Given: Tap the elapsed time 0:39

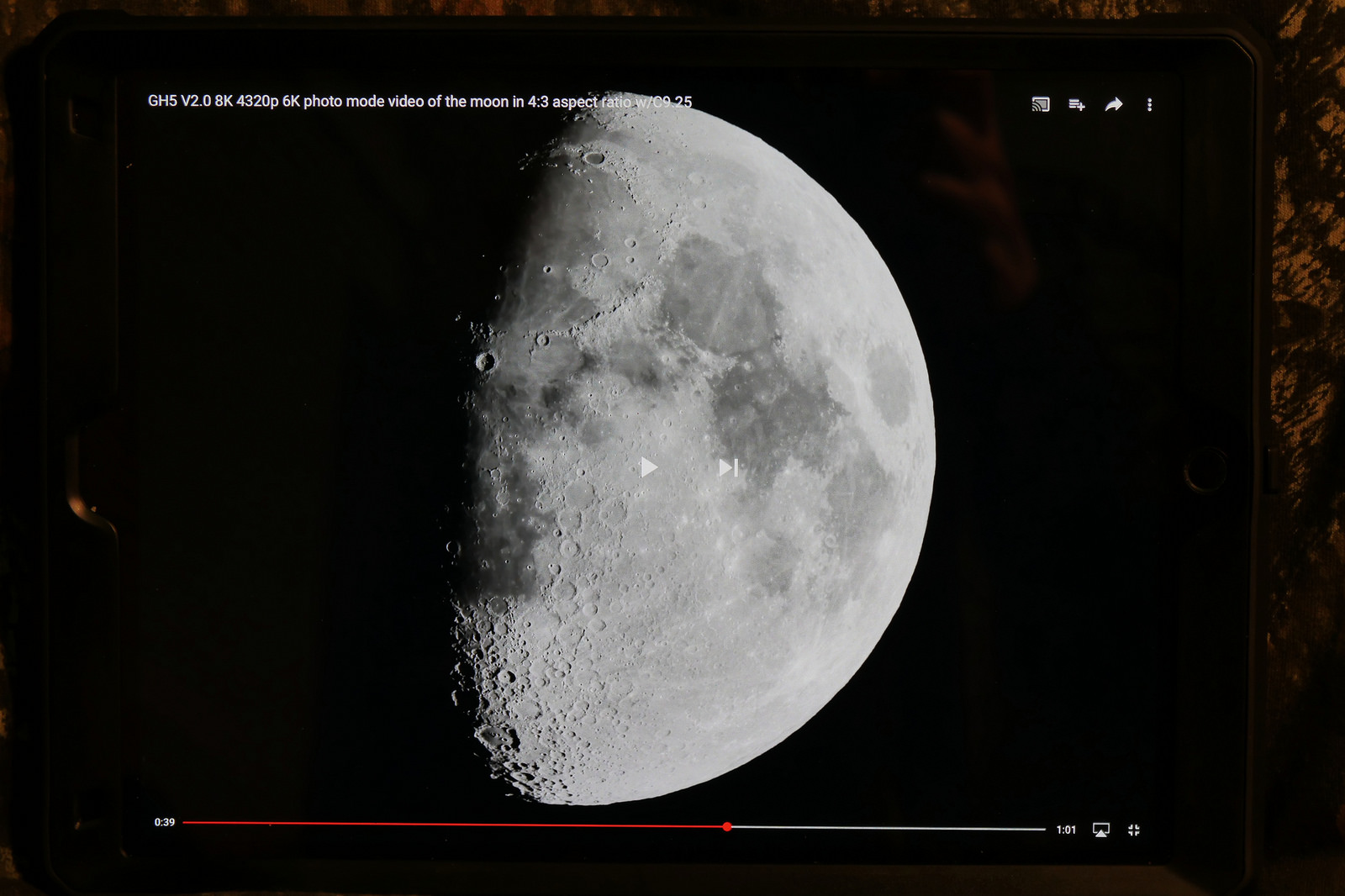Looking at the screenshot, I should click(x=165, y=822).
